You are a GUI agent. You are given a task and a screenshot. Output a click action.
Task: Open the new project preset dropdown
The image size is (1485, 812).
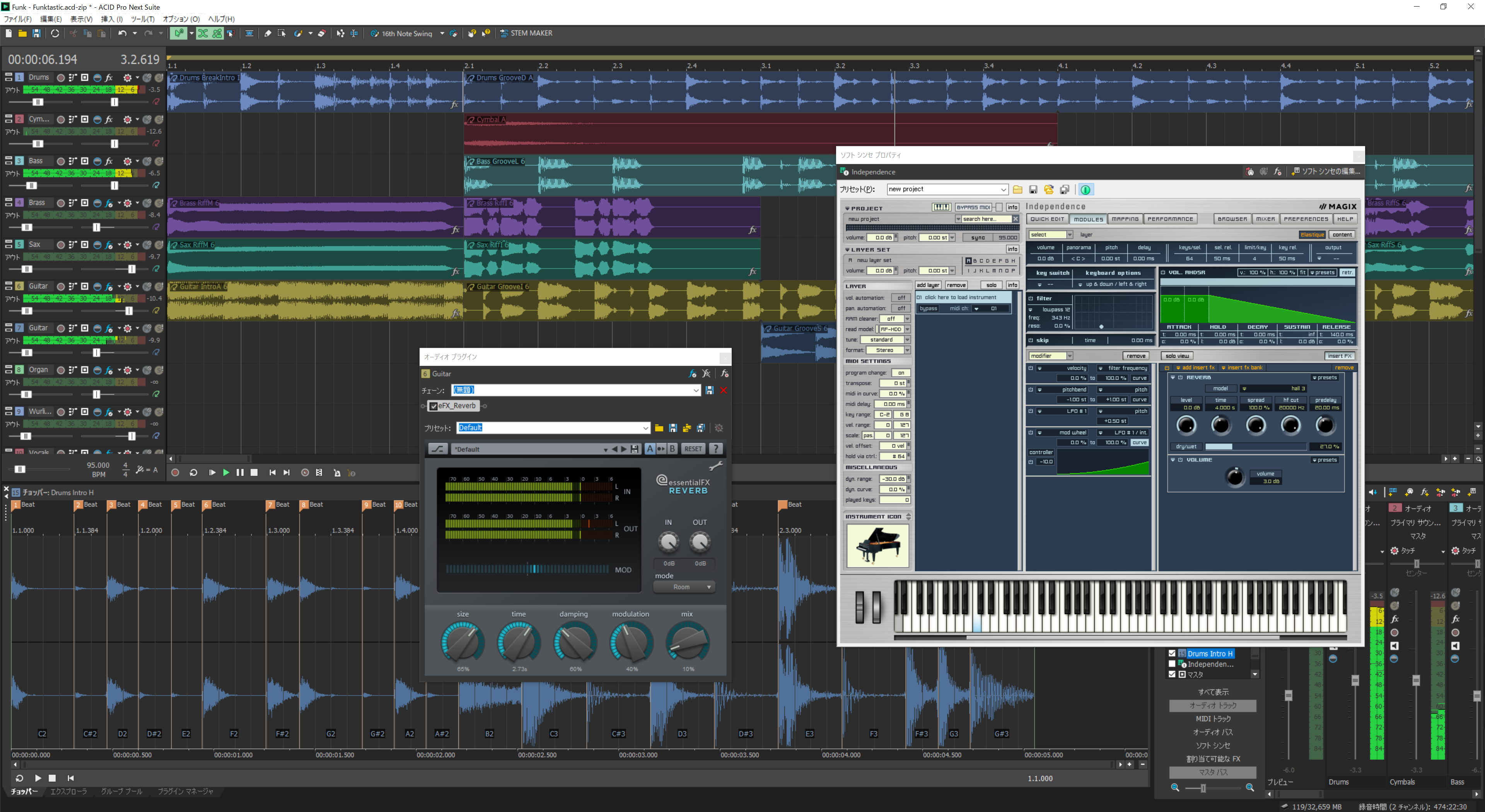tap(1003, 189)
